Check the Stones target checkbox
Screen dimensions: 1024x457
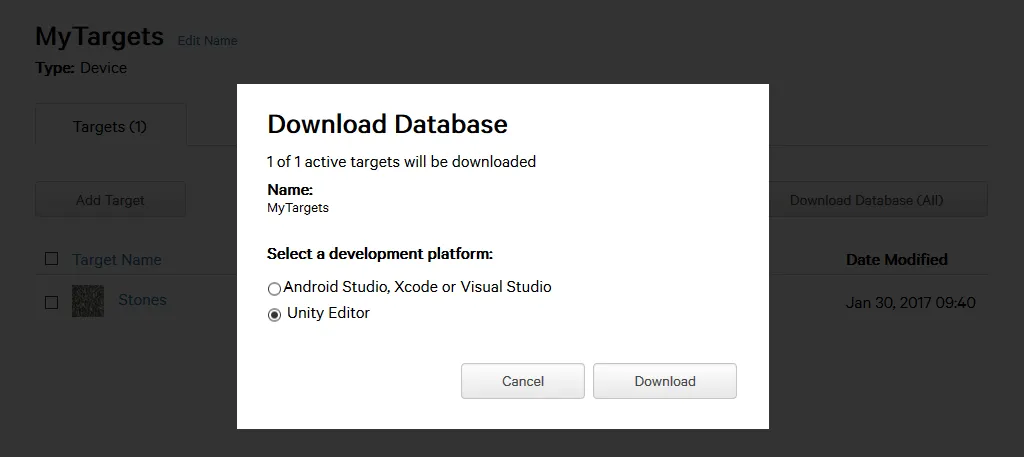pos(51,302)
